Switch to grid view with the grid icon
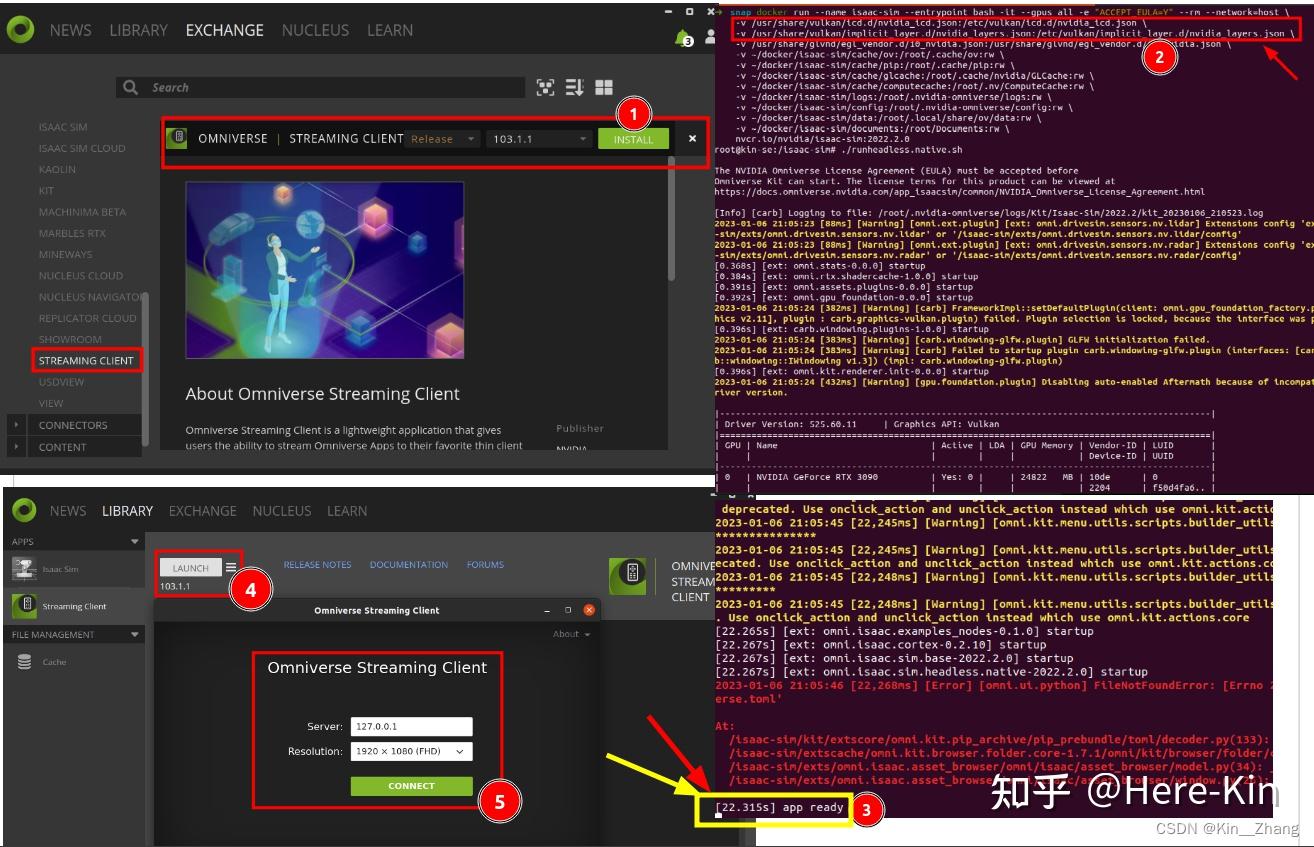Screen dimensions: 1314x847 point(604,88)
